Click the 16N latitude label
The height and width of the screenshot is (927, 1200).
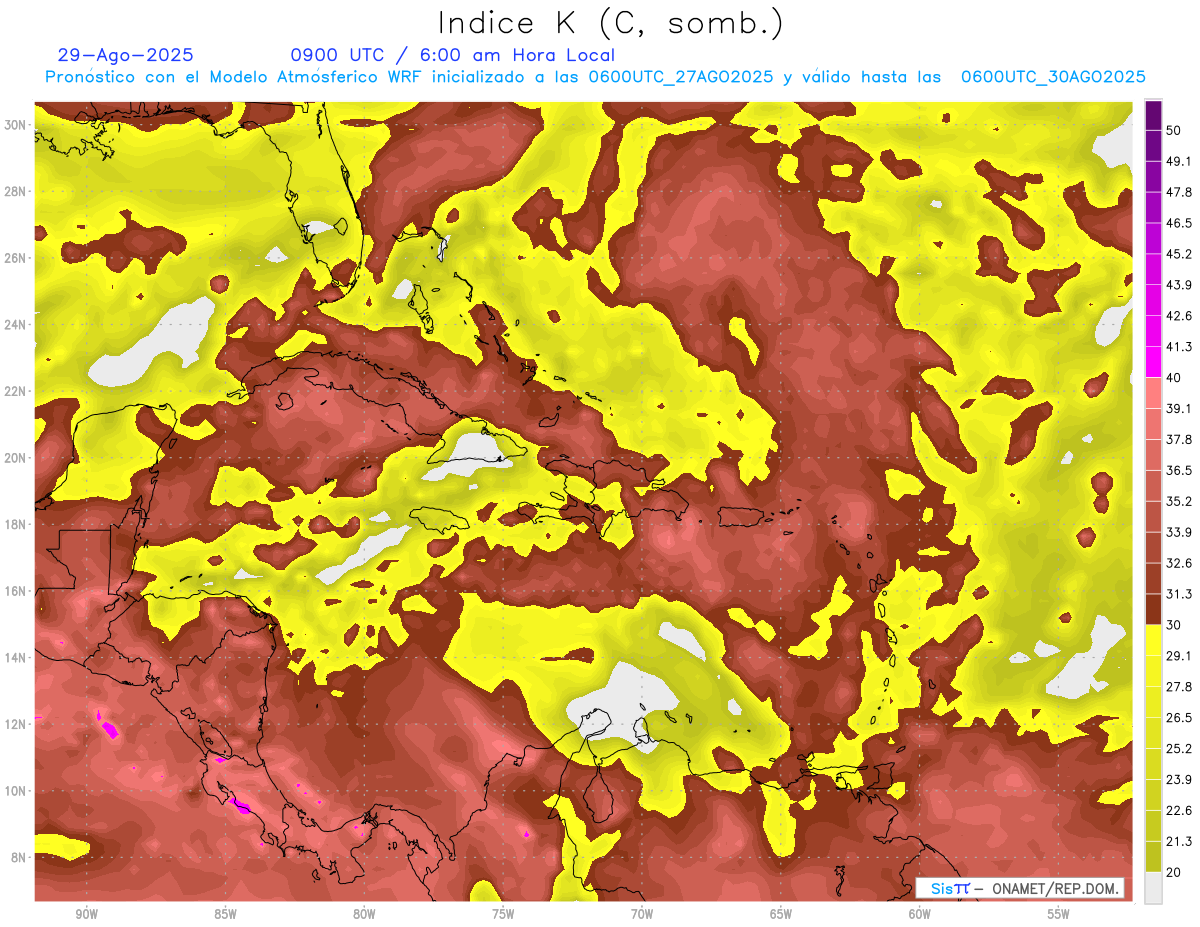(16, 591)
